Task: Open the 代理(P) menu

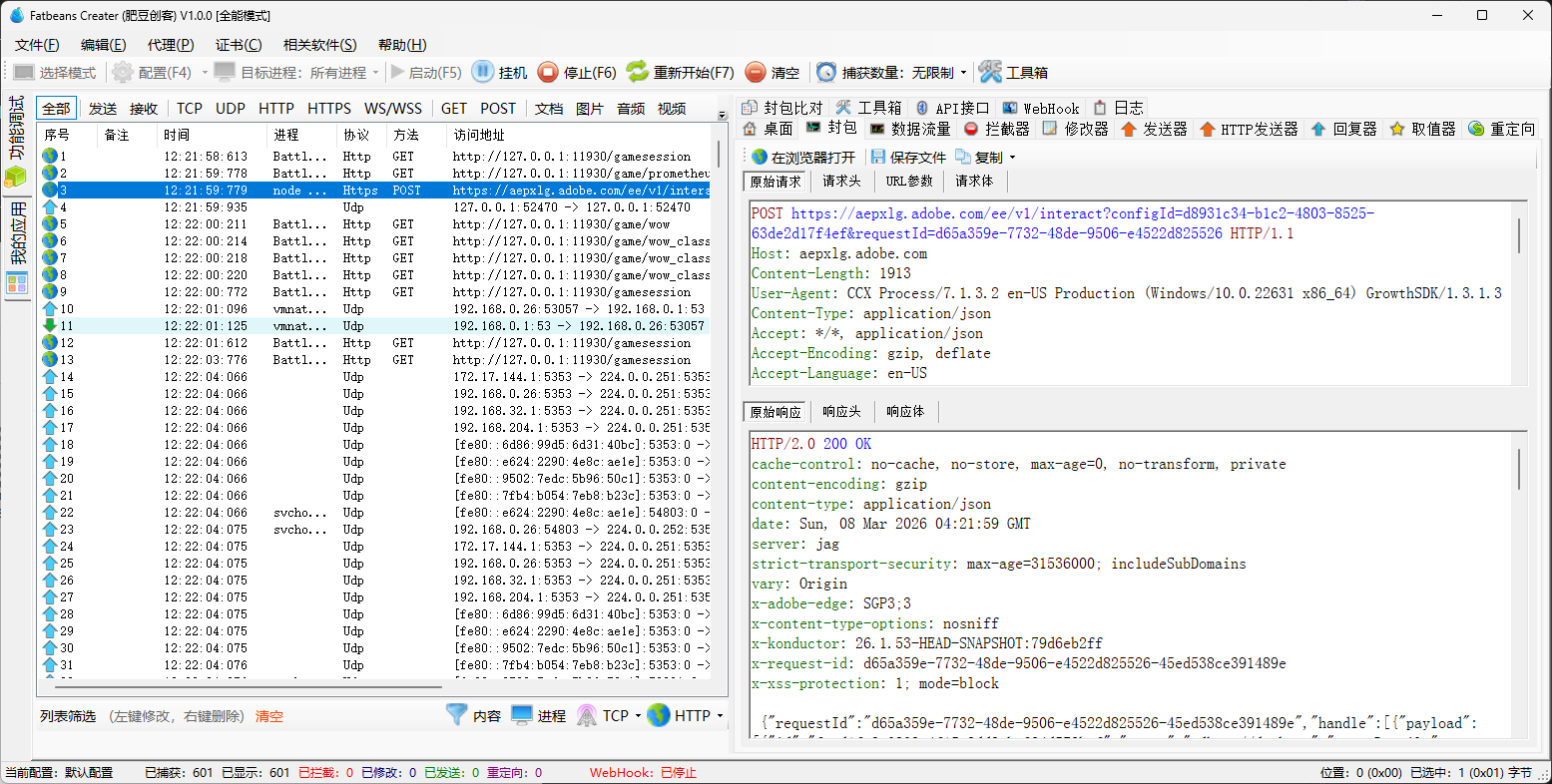Action: pos(171,45)
